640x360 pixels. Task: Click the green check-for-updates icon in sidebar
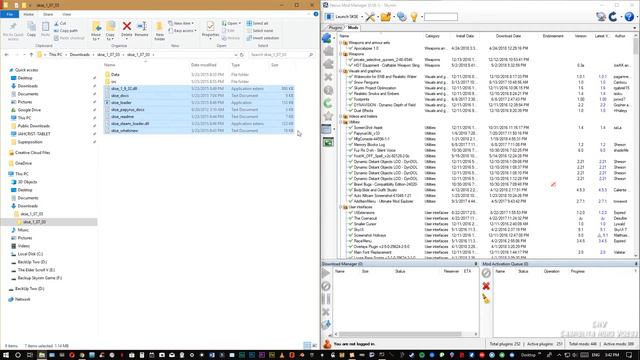pos(328,103)
